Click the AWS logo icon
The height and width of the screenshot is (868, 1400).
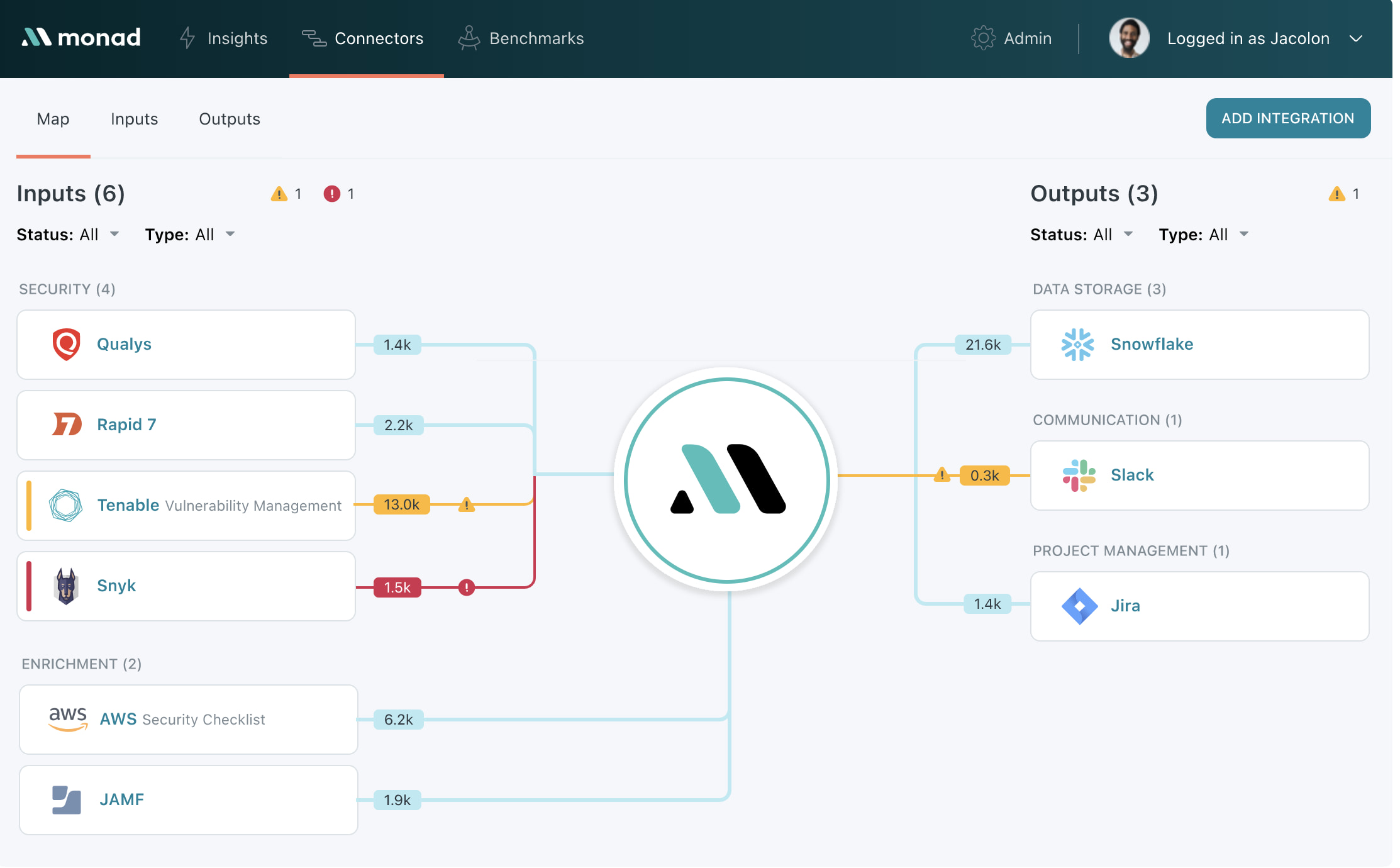click(68, 718)
